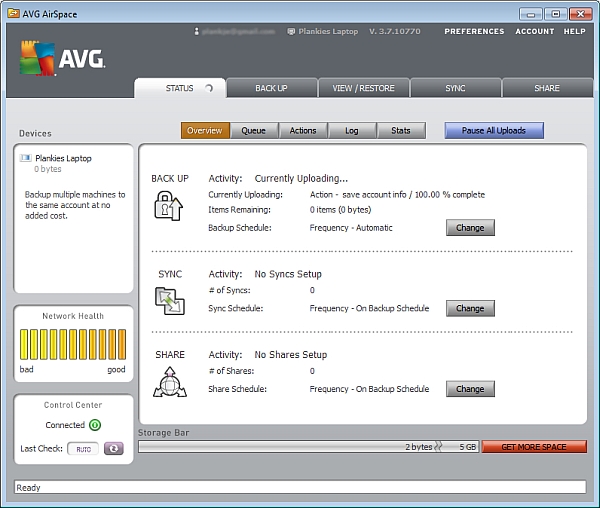Open the Preferences menu
The width and height of the screenshot is (600, 508).
[474, 31]
